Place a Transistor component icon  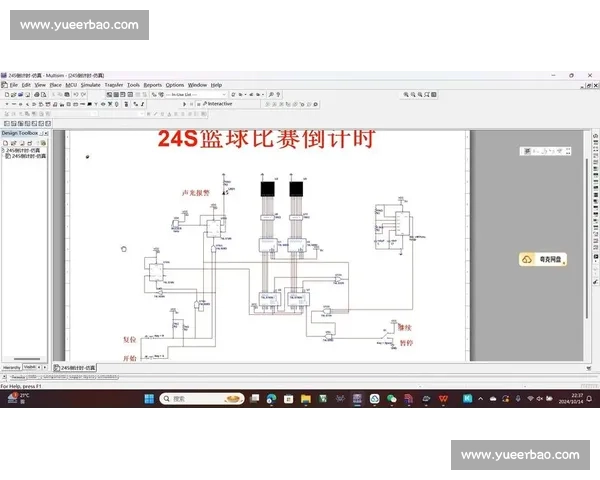coord(28,104)
